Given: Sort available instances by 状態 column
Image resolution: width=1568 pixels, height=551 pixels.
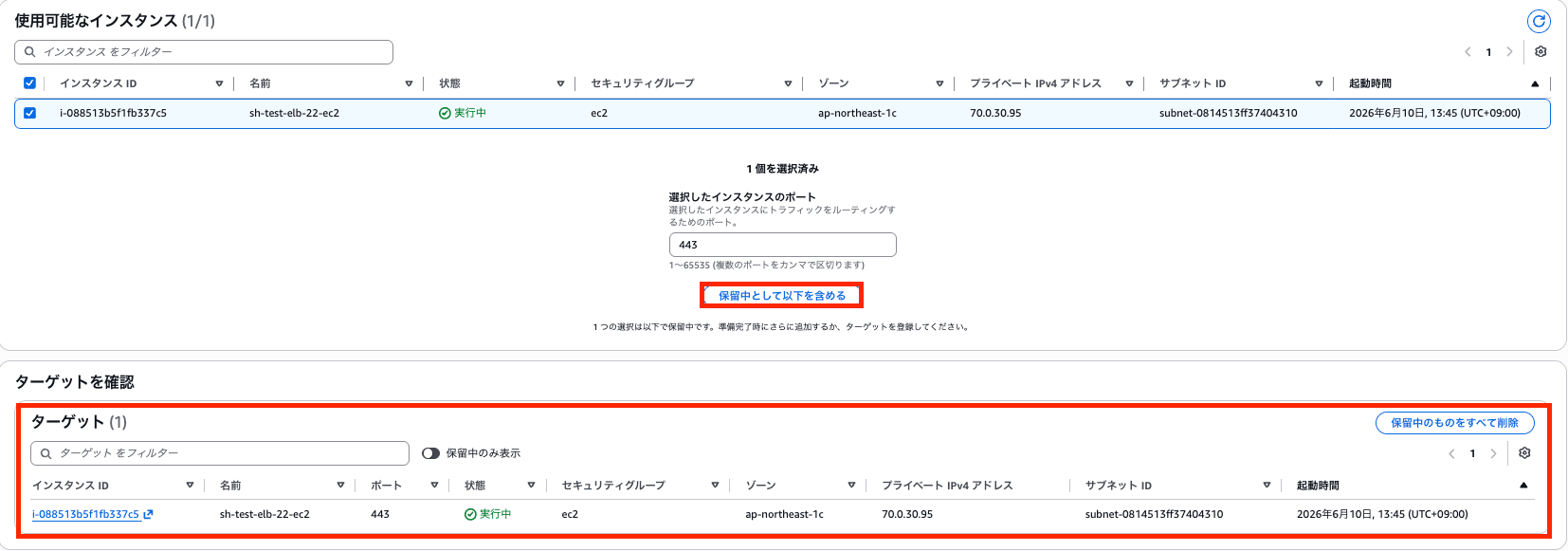Looking at the screenshot, I should click(x=560, y=83).
